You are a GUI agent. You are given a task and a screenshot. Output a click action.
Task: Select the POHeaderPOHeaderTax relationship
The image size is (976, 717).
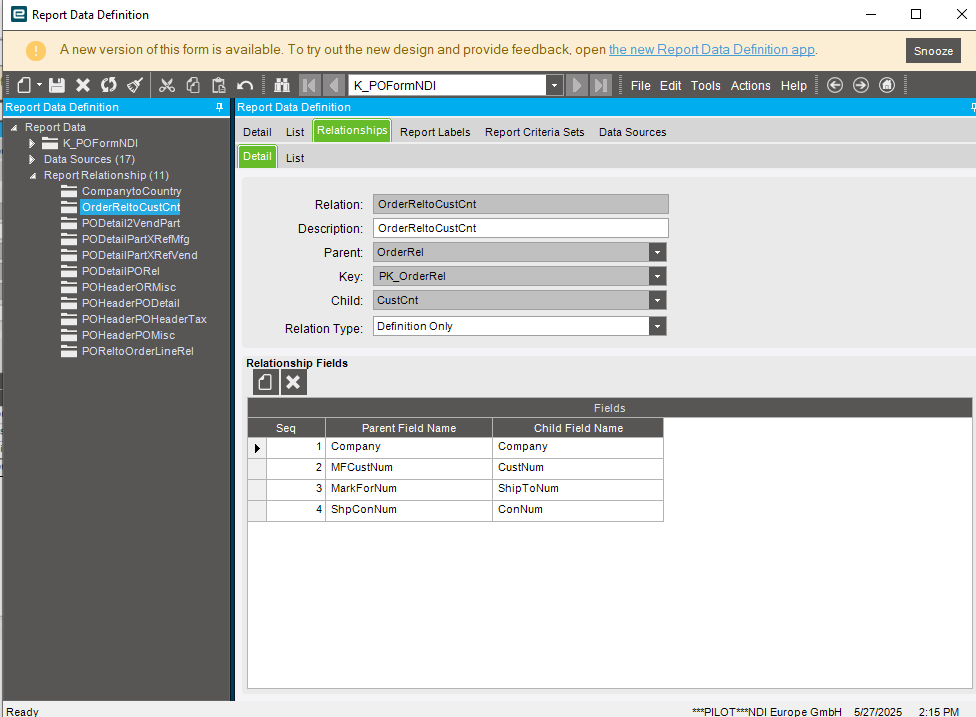point(144,319)
